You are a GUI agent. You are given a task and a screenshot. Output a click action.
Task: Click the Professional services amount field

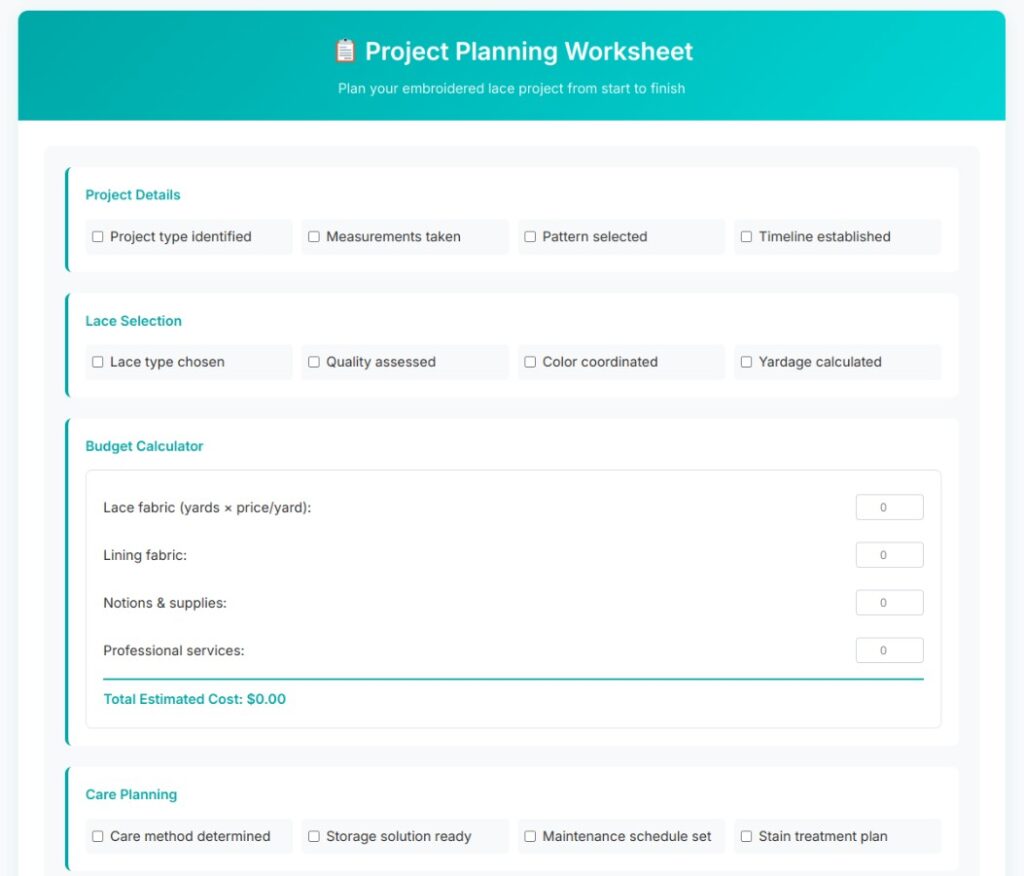click(x=889, y=651)
